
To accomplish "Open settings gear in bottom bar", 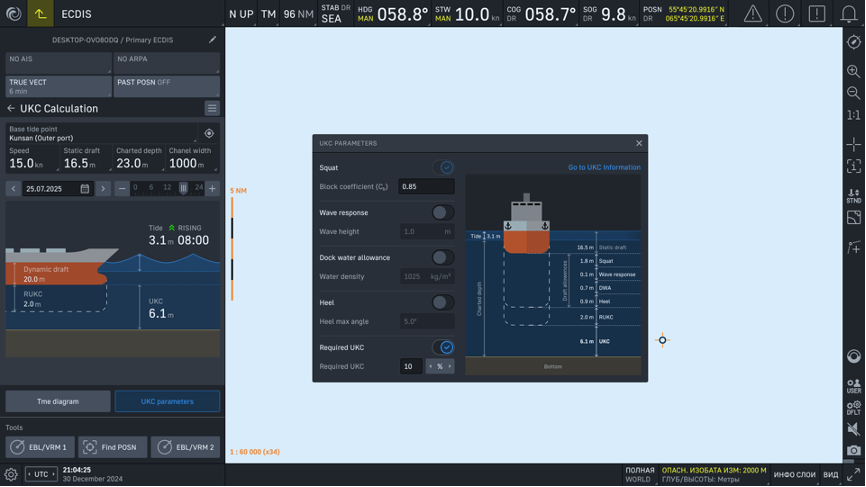I will 10,474.
